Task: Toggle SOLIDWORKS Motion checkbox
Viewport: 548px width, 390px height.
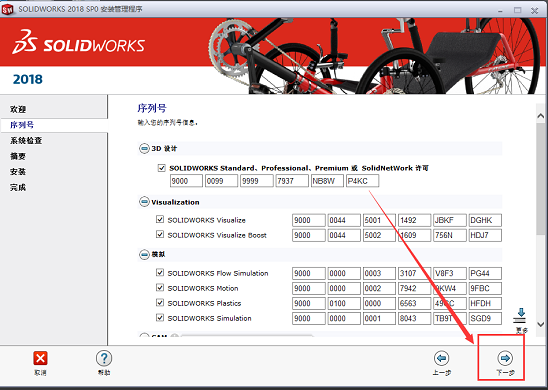Action: point(160,288)
